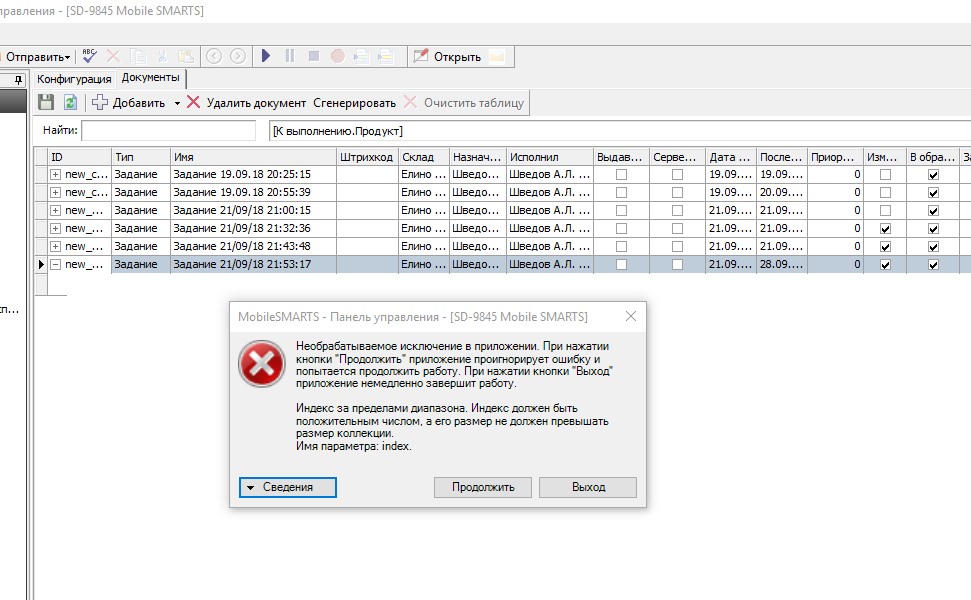Image resolution: width=971 pixels, height=600 pixels.
Task: Click the envelope icon right of Открыть
Action: tap(497, 56)
